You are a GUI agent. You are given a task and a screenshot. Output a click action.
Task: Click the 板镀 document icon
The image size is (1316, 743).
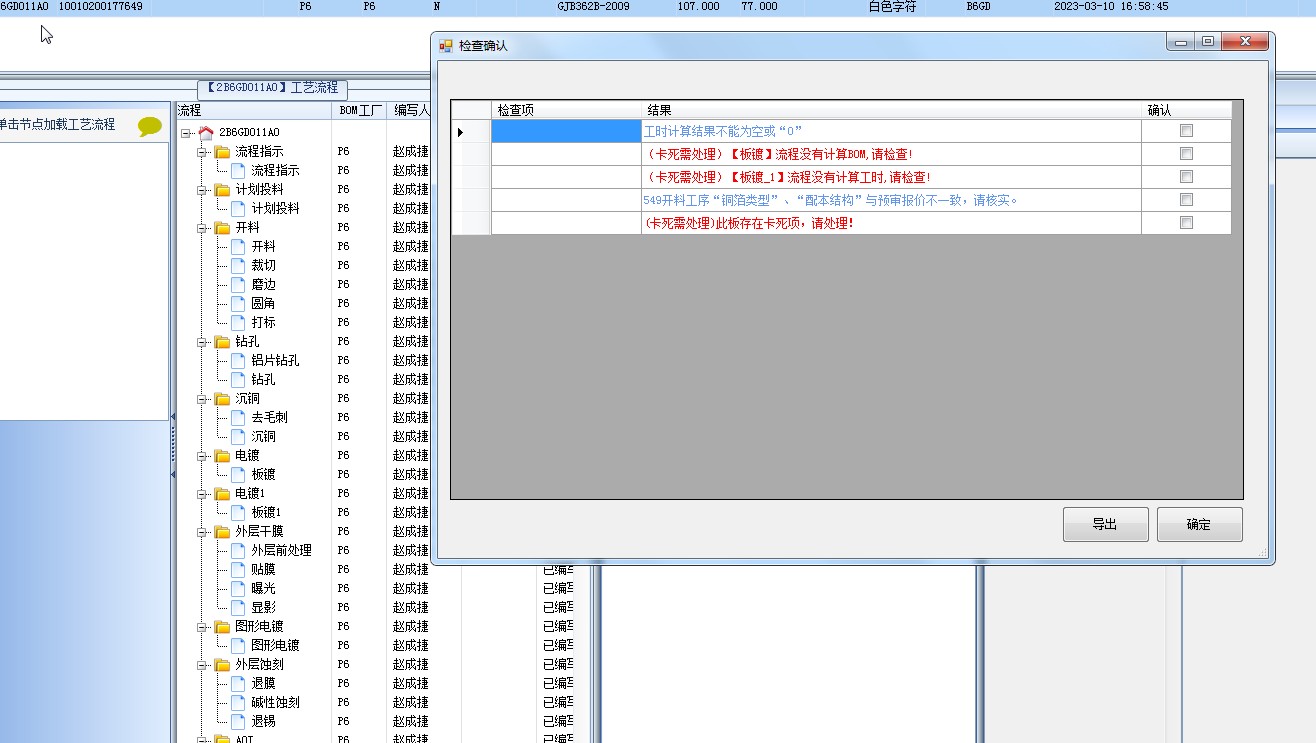click(x=238, y=474)
